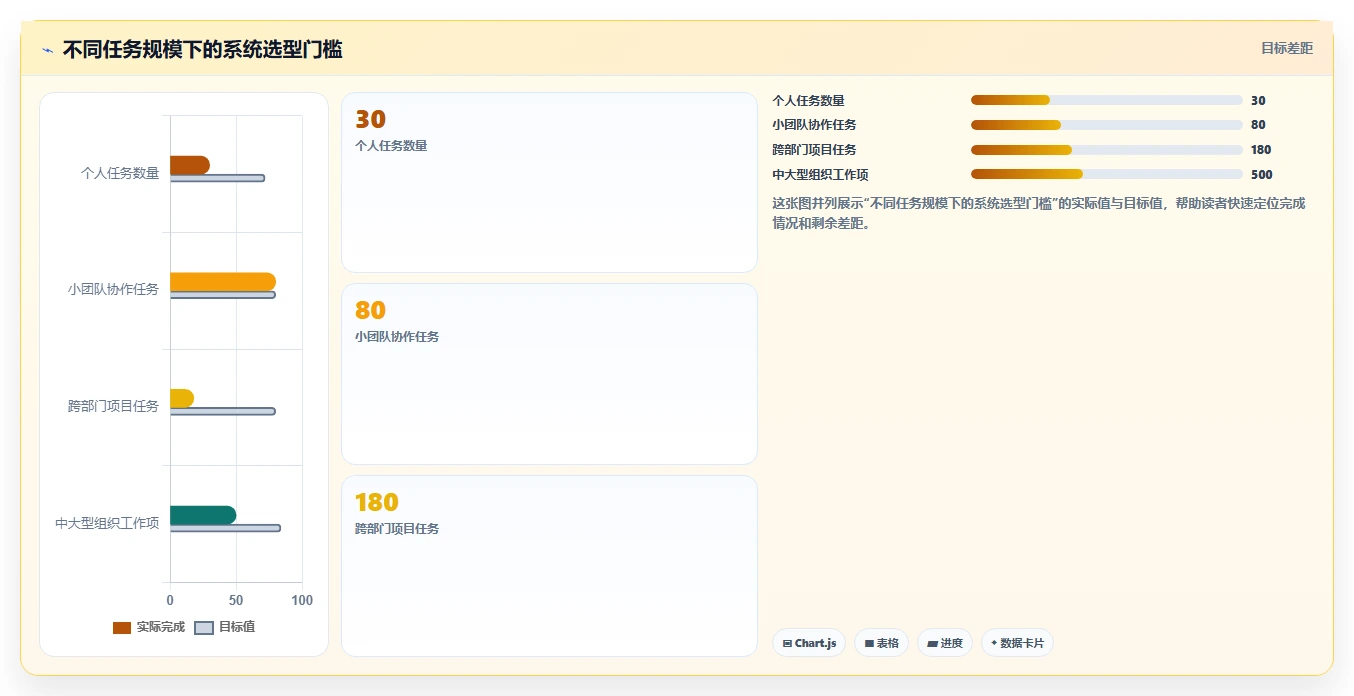Click the value 500 at the progress row end
Viewport: 1354px width, 696px height.
[1262, 174]
